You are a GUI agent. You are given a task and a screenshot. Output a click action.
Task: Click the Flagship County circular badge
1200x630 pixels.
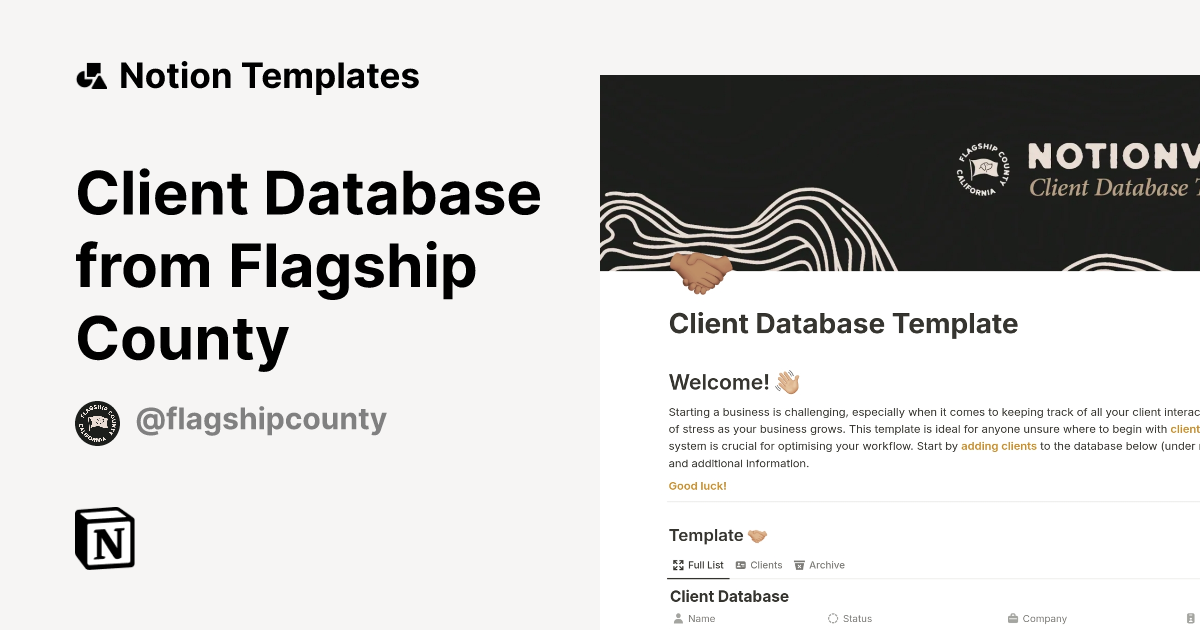click(97, 424)
